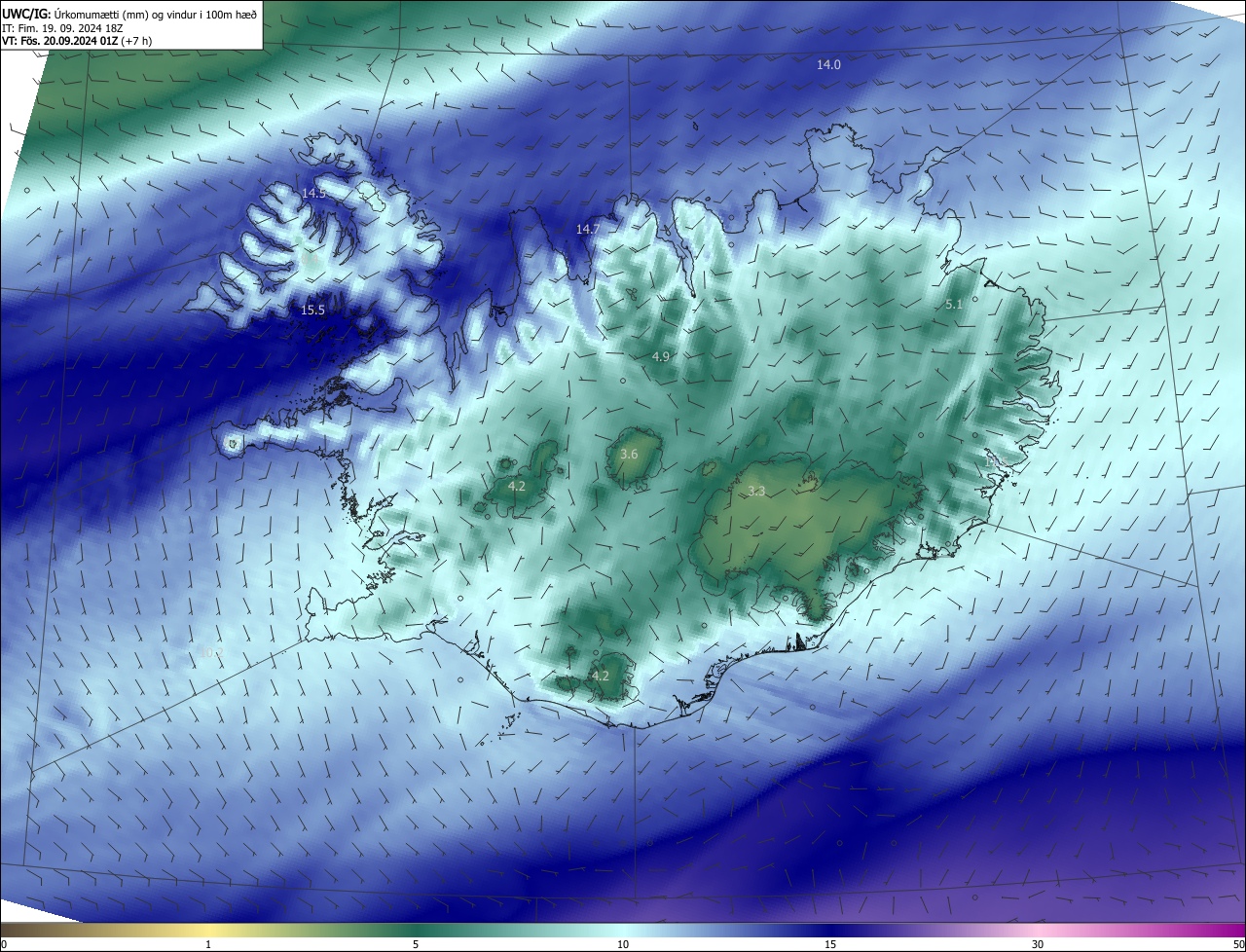Click the 3.3 value label on the large glacier
Viewport: 1246px width, 952px height.
point(756,492)
